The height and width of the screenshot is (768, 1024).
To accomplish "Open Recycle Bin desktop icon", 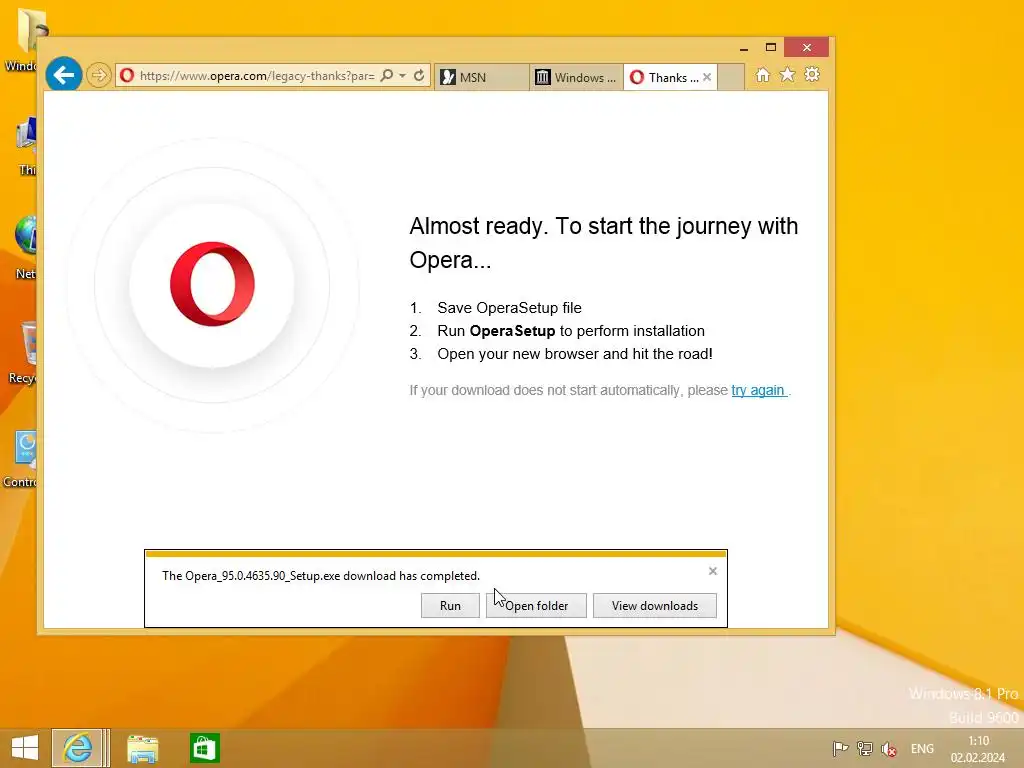I will point(24,353).
